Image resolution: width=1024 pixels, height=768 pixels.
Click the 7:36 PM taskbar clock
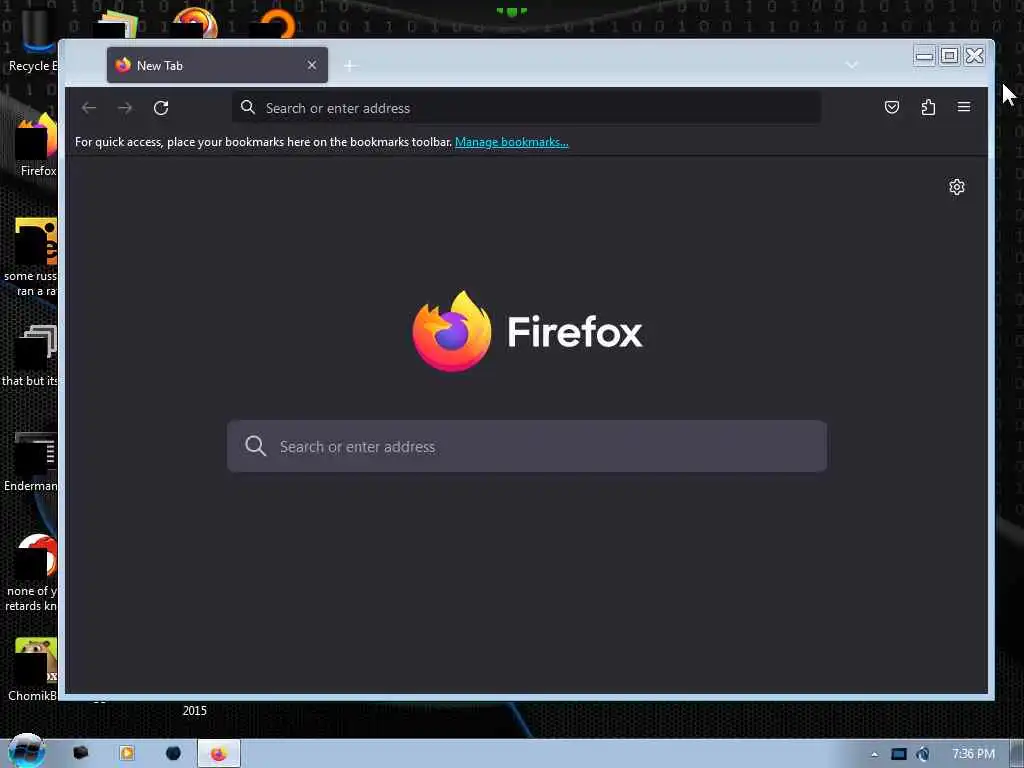pos(973,754)
